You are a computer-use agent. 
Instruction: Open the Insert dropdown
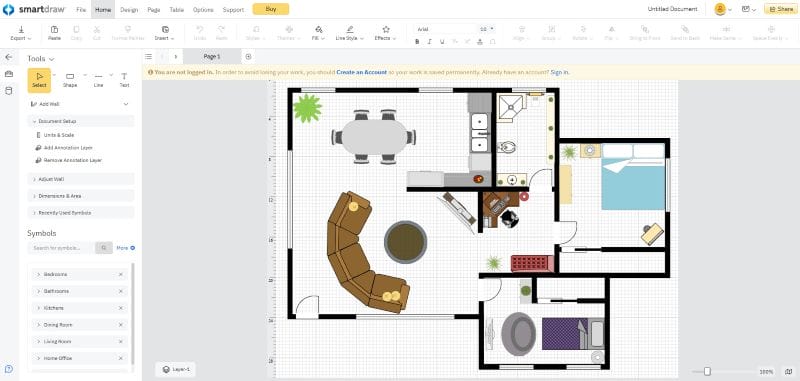[x=165, y=34]
